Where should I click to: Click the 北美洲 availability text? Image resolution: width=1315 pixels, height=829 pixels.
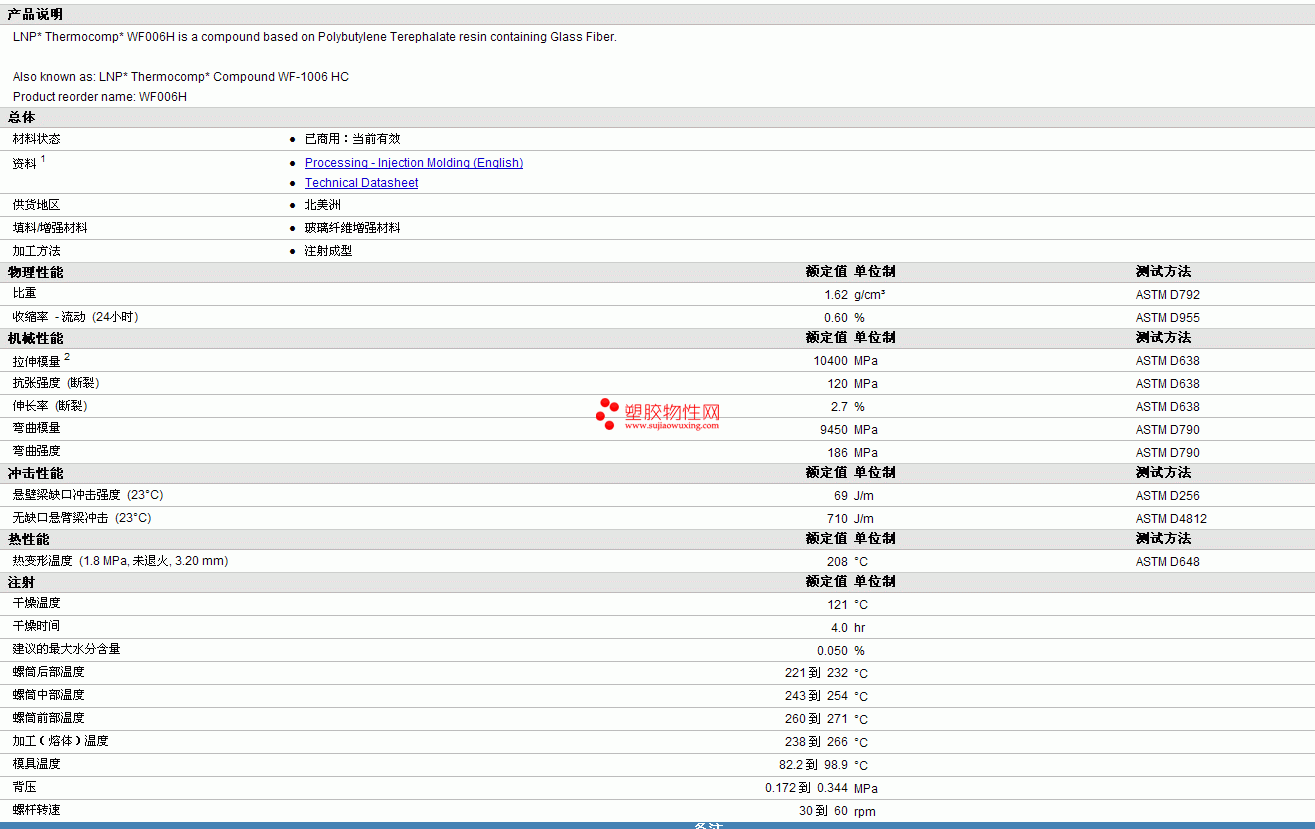(323, 205)
